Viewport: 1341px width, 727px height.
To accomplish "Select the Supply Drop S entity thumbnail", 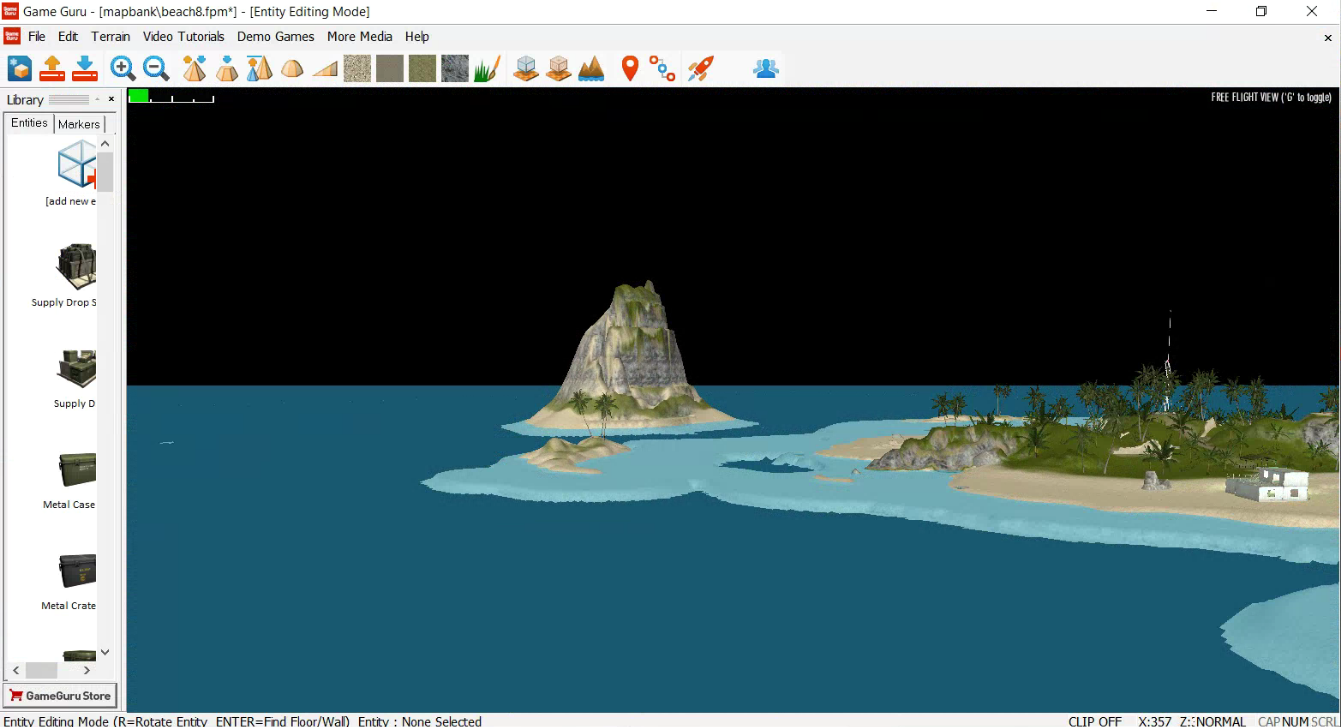I will 76,266.
